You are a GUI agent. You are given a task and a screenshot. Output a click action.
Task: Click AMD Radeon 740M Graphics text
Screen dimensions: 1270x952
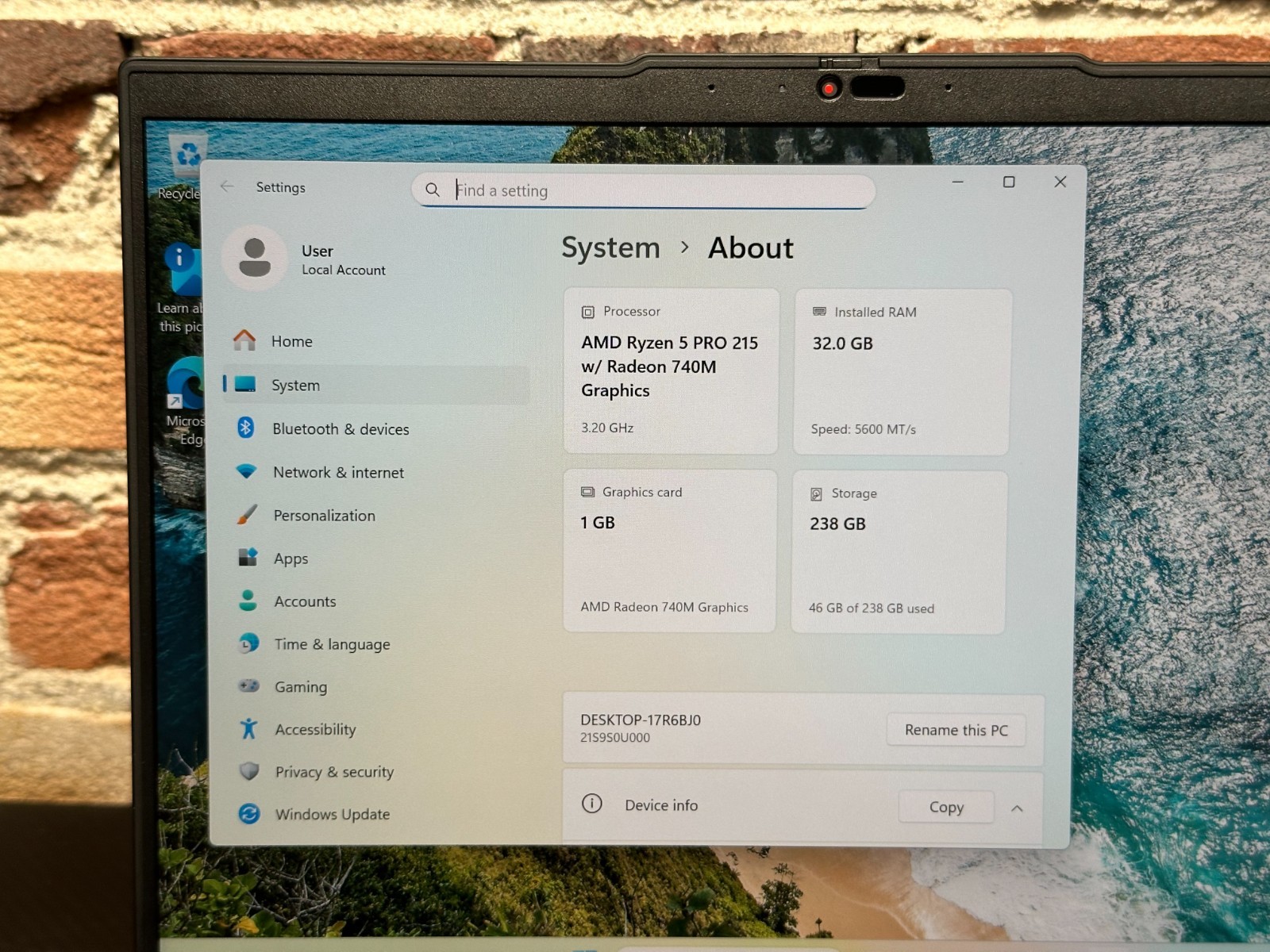(x=664, y=607)
